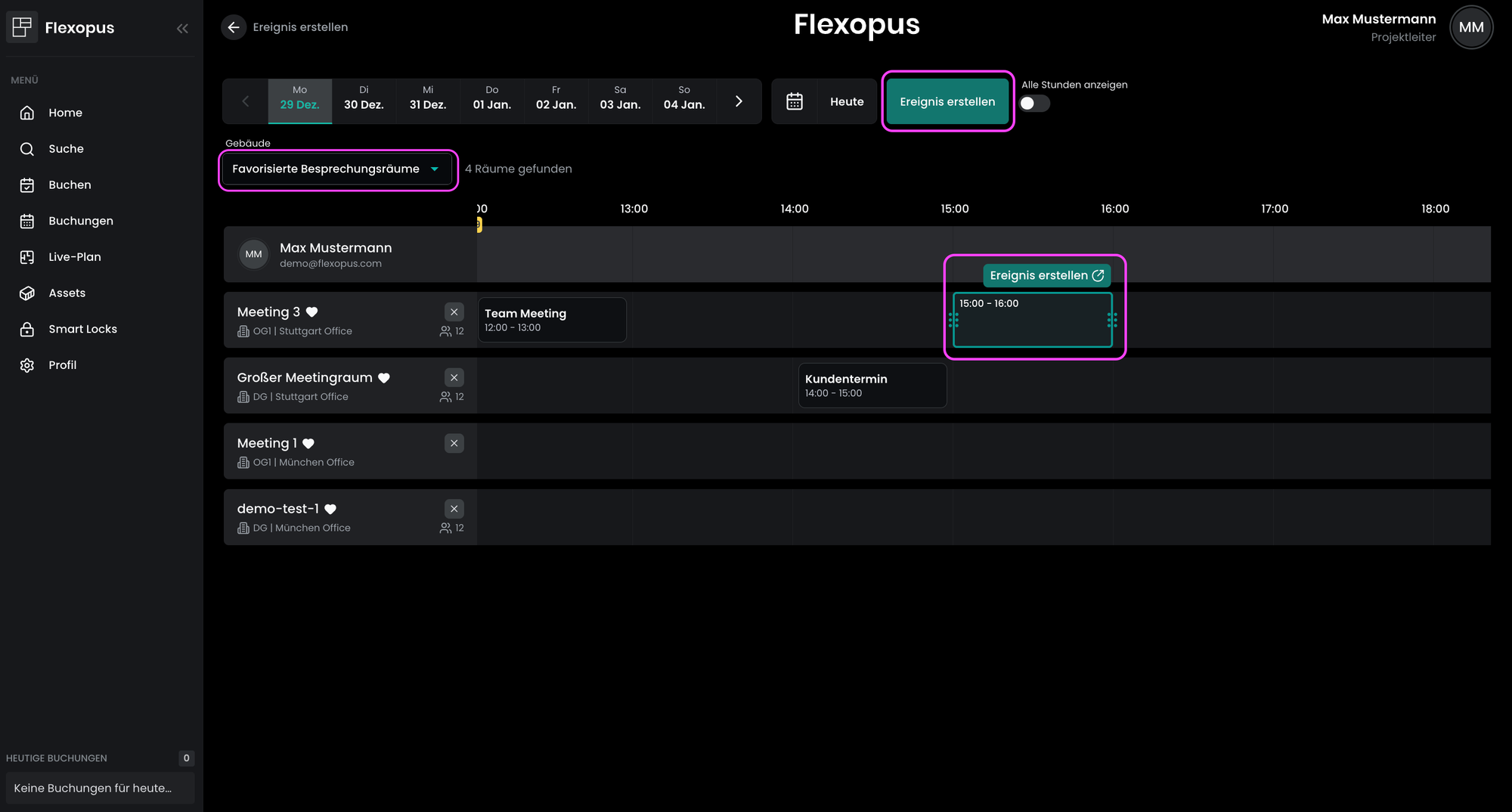Viewport: 1512px width, 812px height.
Task: Jump to today with Heute button
Action: [847, 101]
